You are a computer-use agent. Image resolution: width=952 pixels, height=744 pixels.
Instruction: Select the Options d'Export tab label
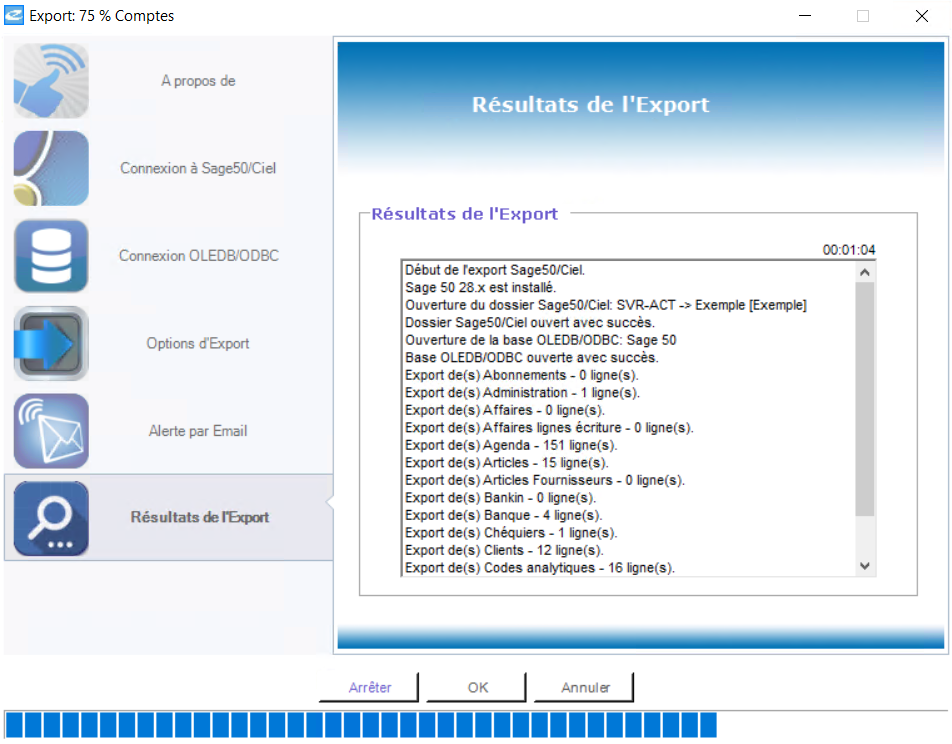pyautogui.click(x=198, y=343)
